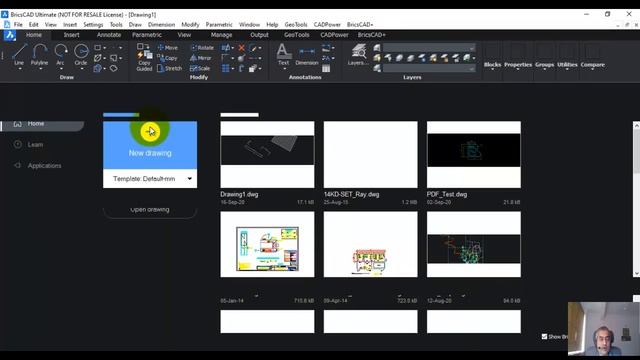The width and height of the screenshot is (640, 360).
Task: Open the top layer selection combo box
Action: (x=429, y=48)
